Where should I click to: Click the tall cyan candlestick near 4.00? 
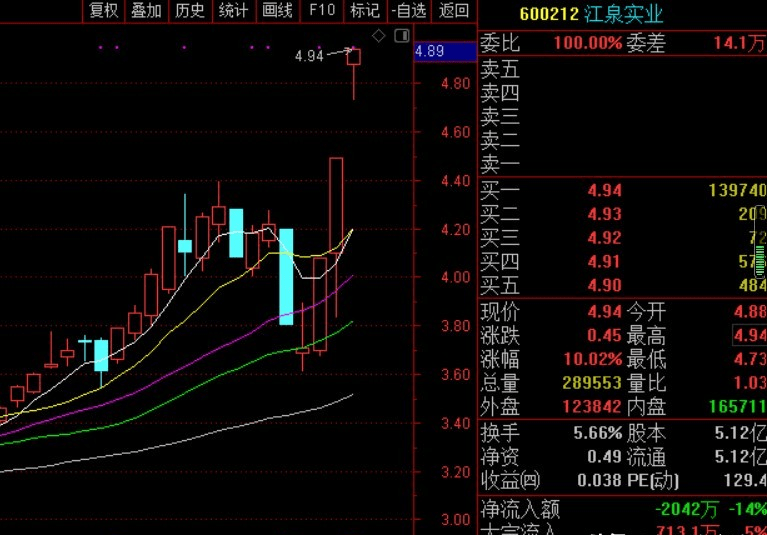(x=286, y=276)
